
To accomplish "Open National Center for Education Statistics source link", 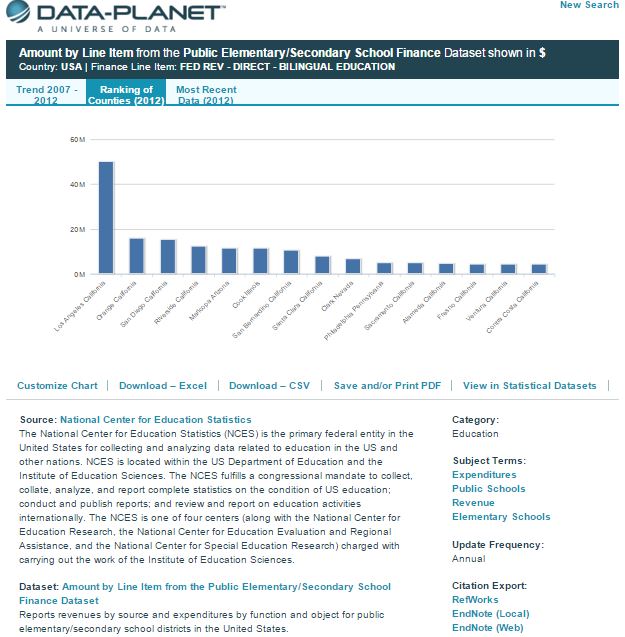I will tap(156, 420).
